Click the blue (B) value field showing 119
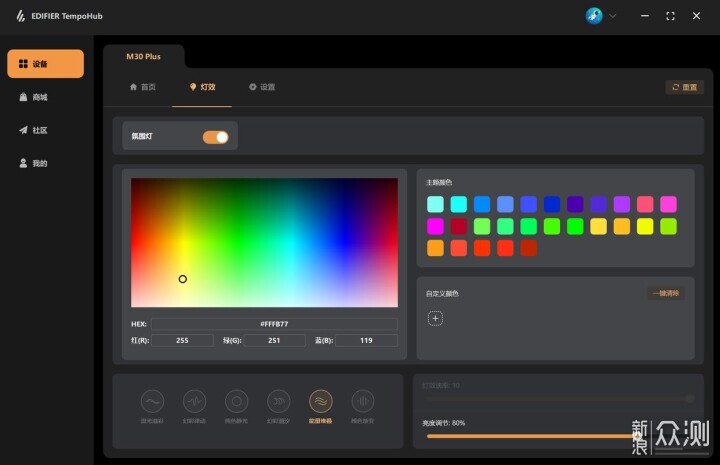 tap(366, 340)
